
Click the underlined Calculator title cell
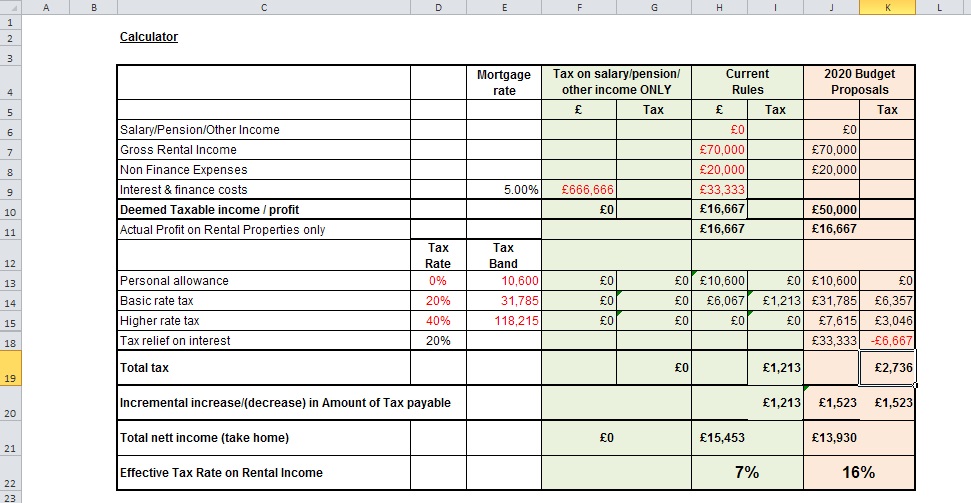pos(149,38)
